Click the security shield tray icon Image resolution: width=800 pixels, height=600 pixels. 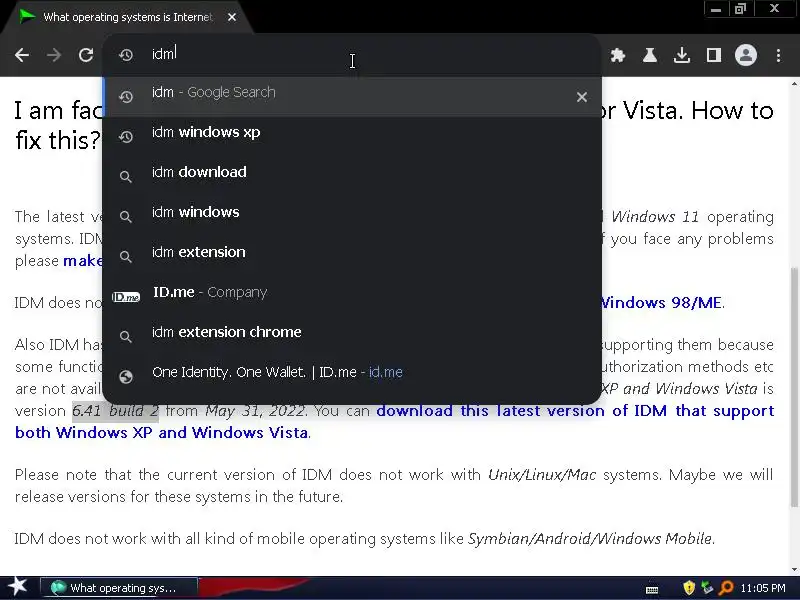[x=689, y=588]
